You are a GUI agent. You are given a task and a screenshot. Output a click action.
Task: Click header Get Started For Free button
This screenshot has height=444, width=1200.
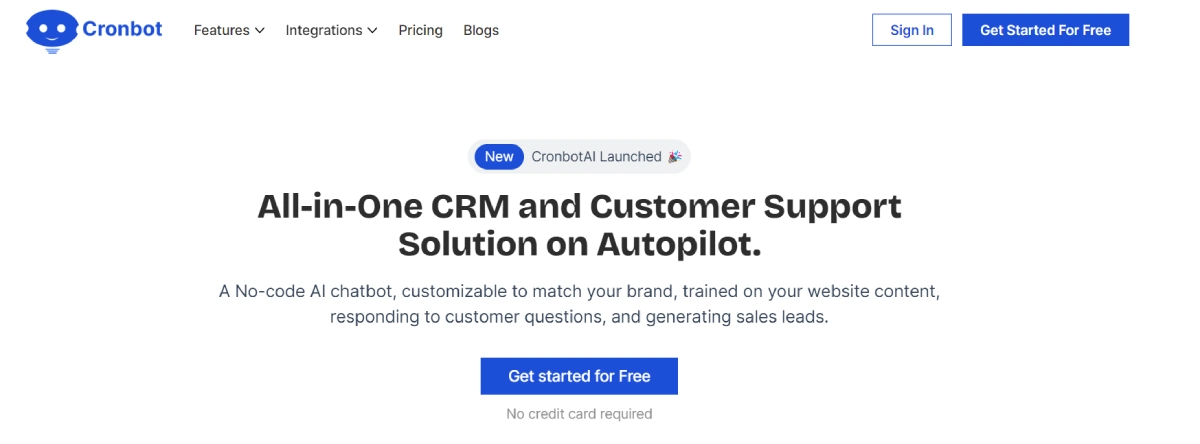click(1045, 30)
